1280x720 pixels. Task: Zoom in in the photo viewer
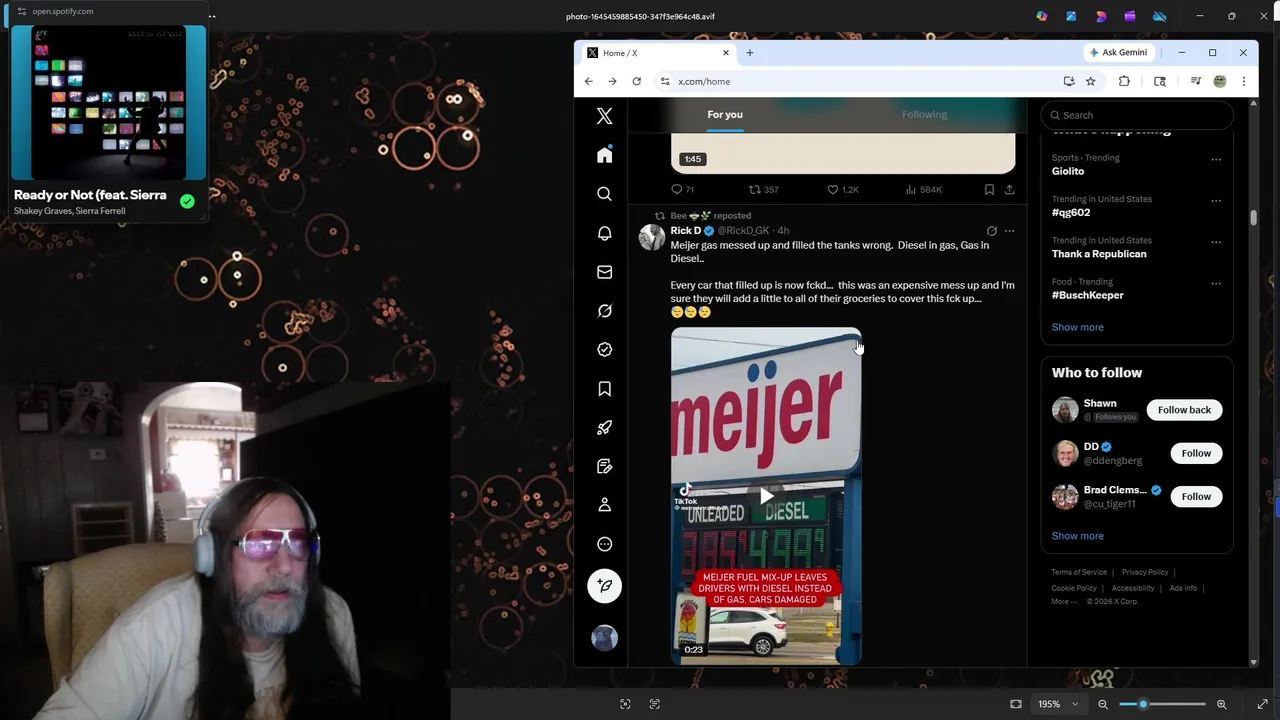pyautogui.click(x=1221, y=704)
